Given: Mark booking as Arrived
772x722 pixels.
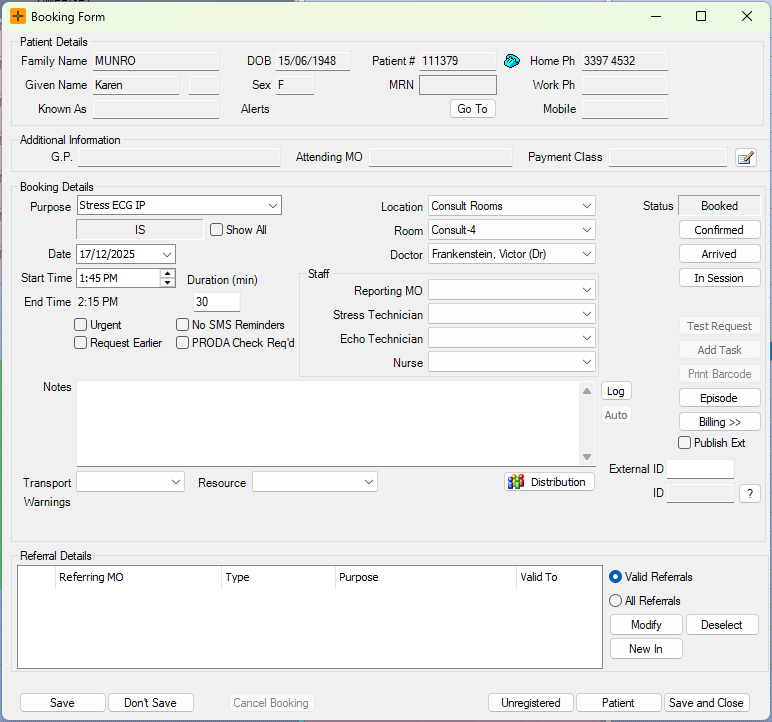Looking at the screenshot, I should tap(718, 254).
